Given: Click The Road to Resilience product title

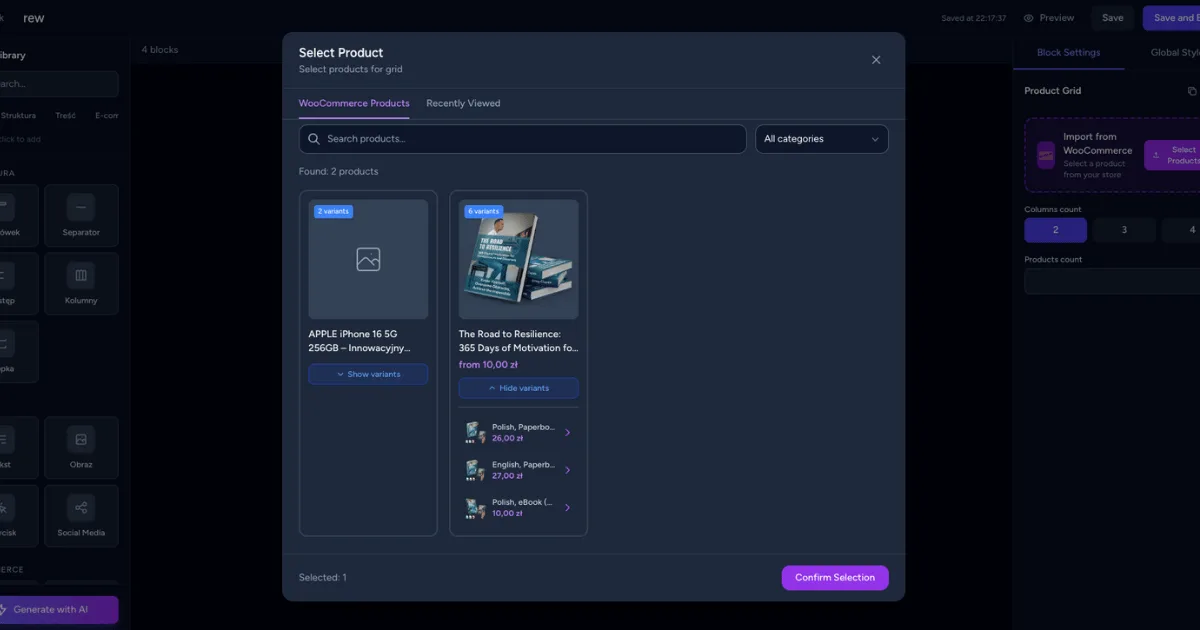Looking at the screenshot, I should [x=518, y=341].
